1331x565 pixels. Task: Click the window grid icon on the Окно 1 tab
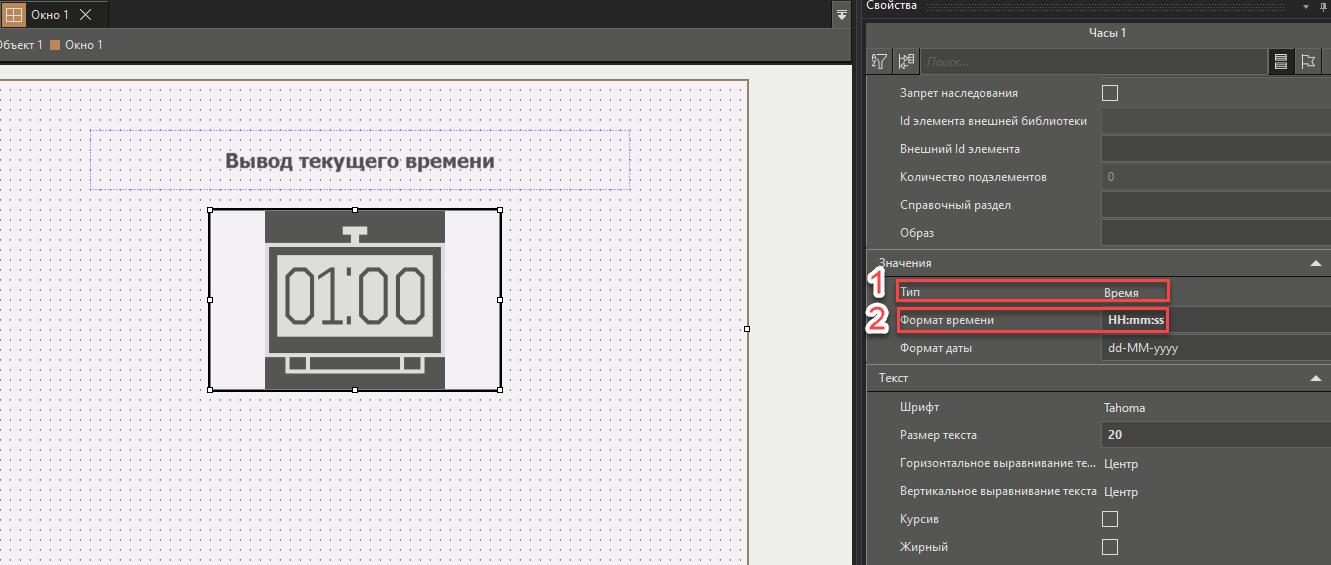(14, 15)
